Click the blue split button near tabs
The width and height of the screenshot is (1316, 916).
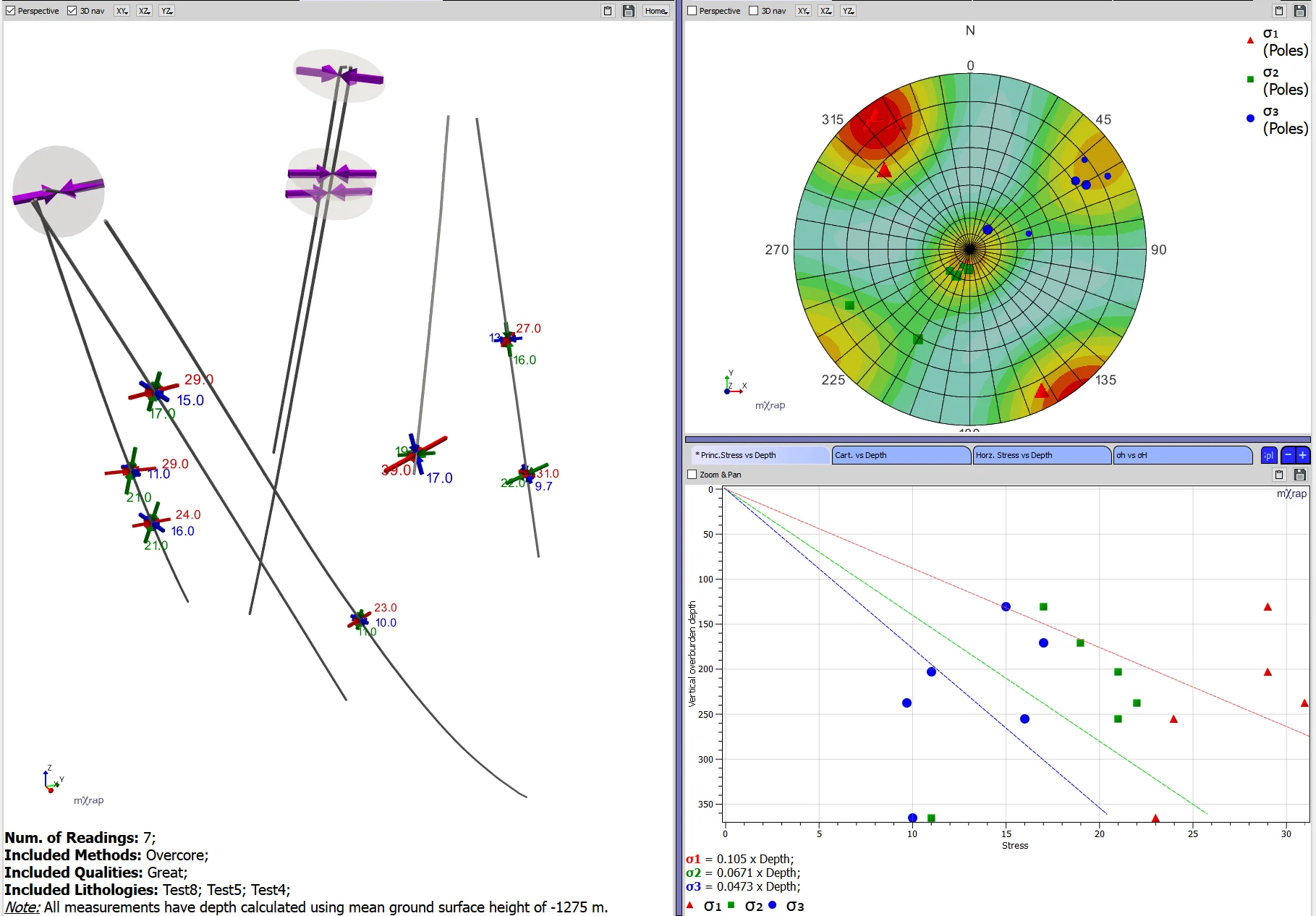pos(1269,455)
